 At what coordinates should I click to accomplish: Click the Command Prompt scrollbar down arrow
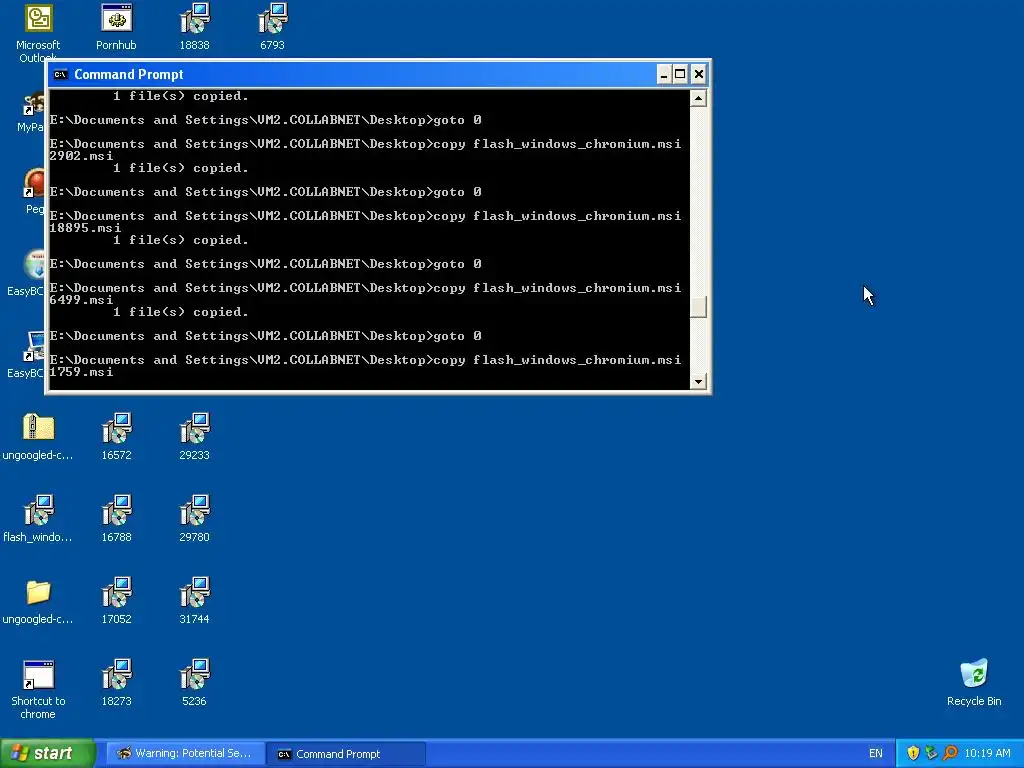click(698, 381)
